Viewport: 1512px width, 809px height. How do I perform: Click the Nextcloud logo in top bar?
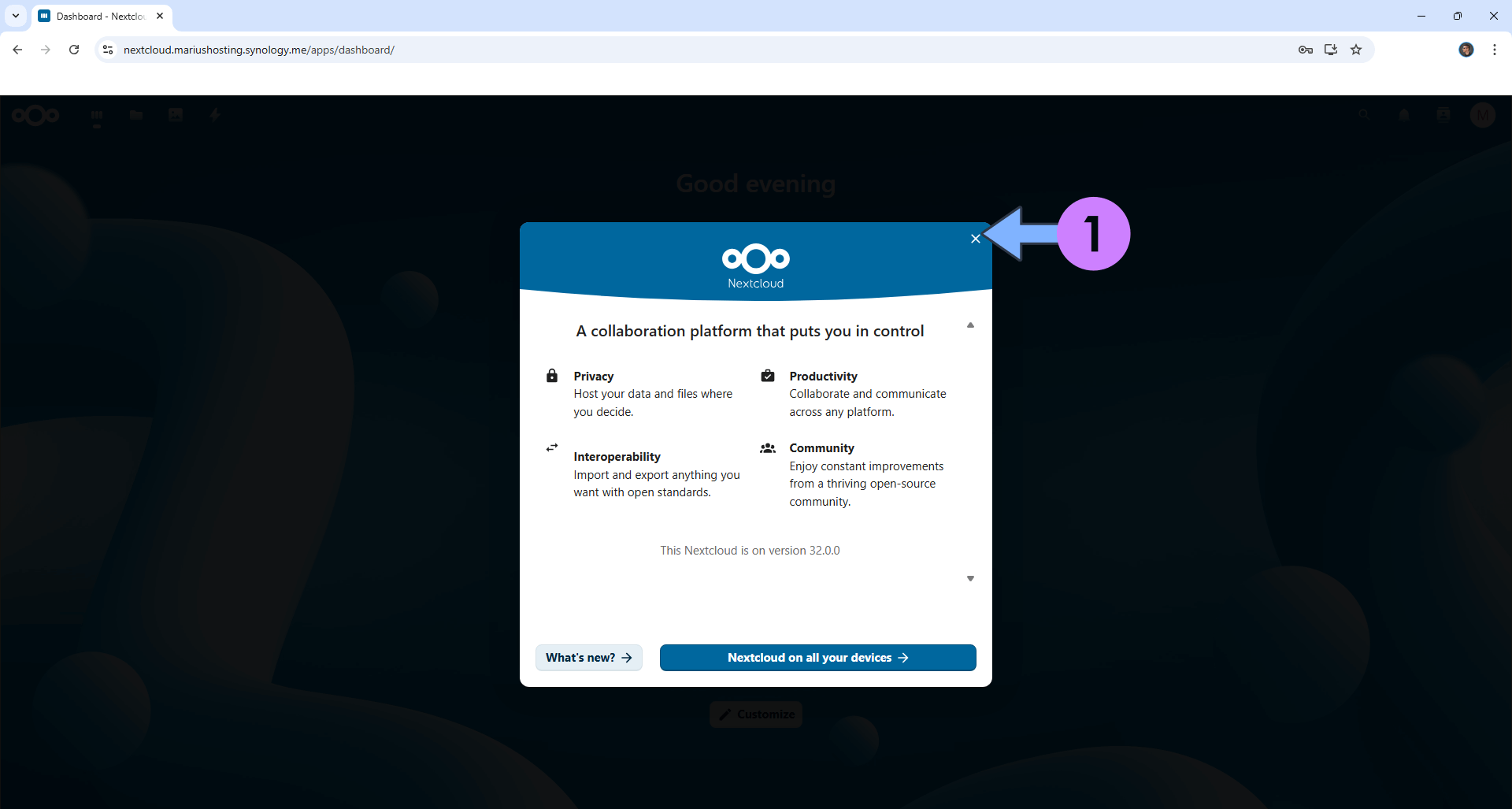[35, 116]
